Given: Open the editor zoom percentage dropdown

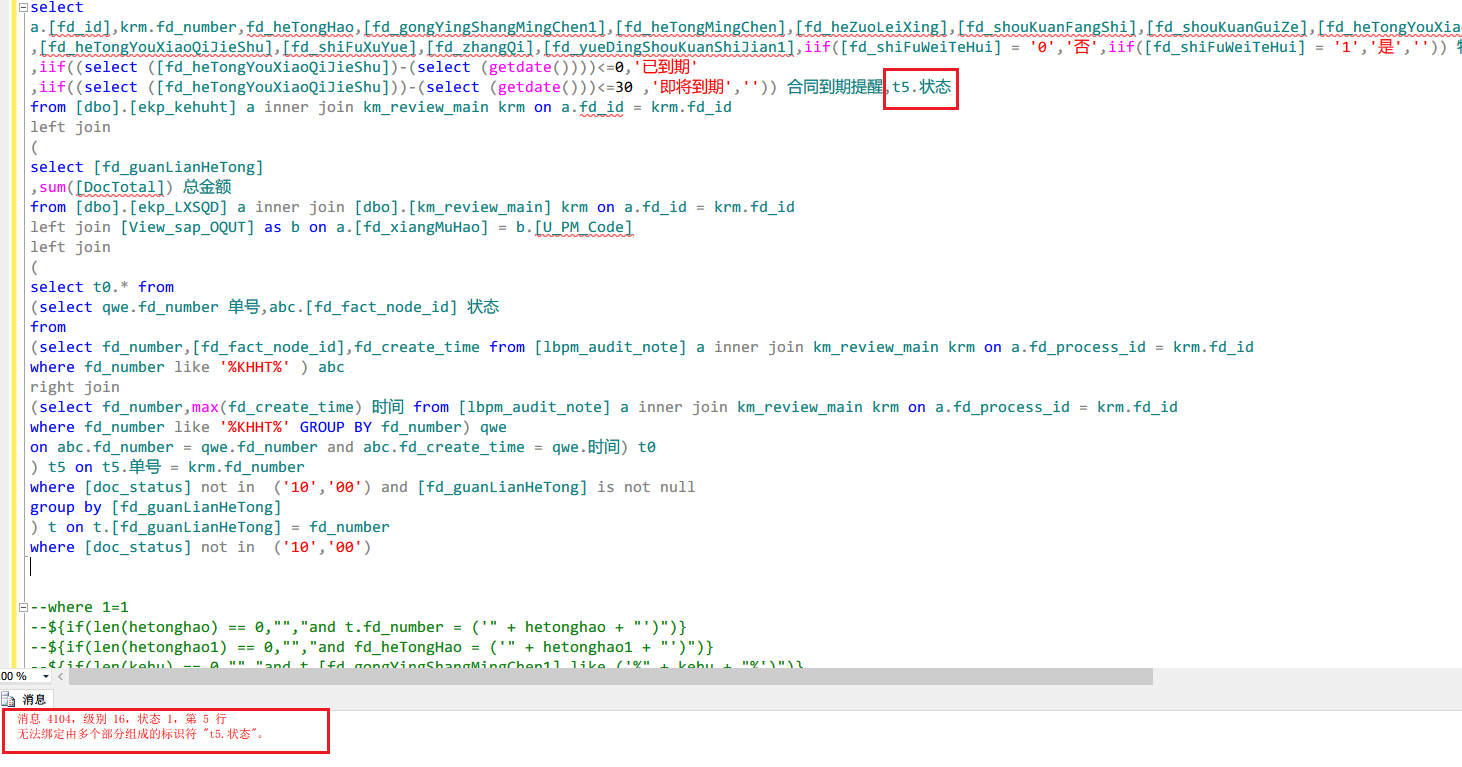Looking at the screenshot, I should [x=45, y=677].
